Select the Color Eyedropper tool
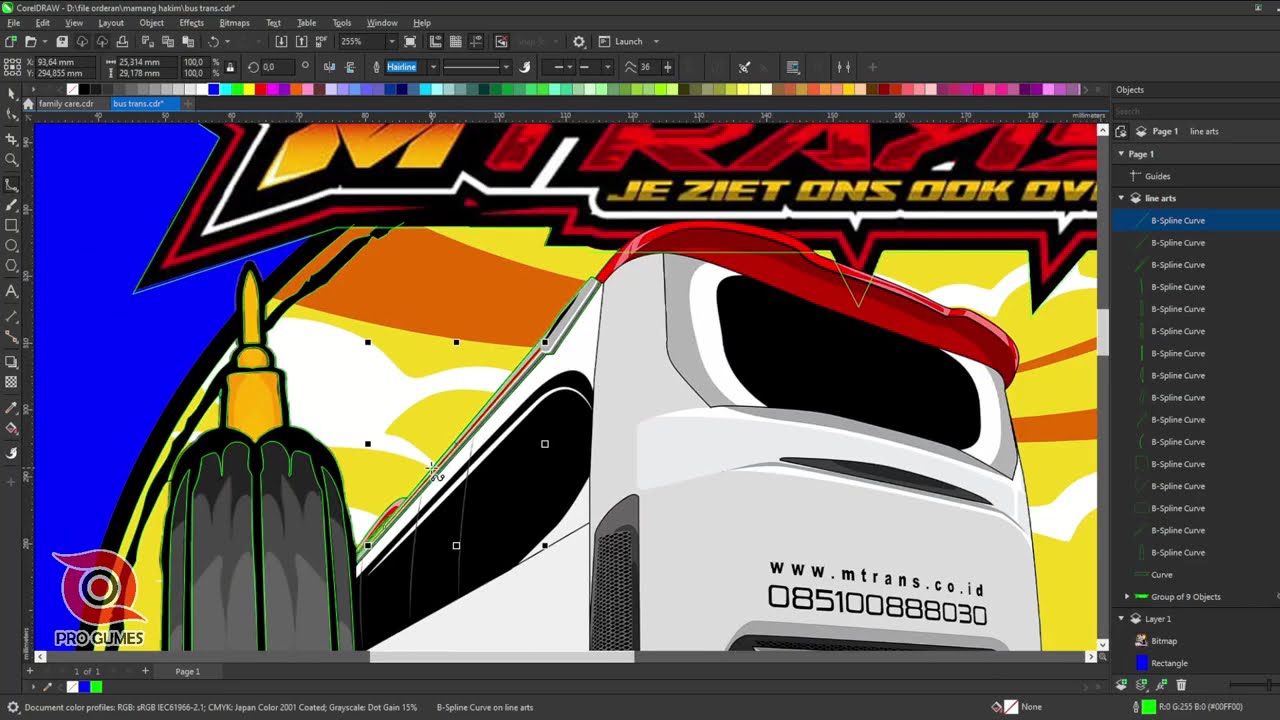 [x=12, y=408]
